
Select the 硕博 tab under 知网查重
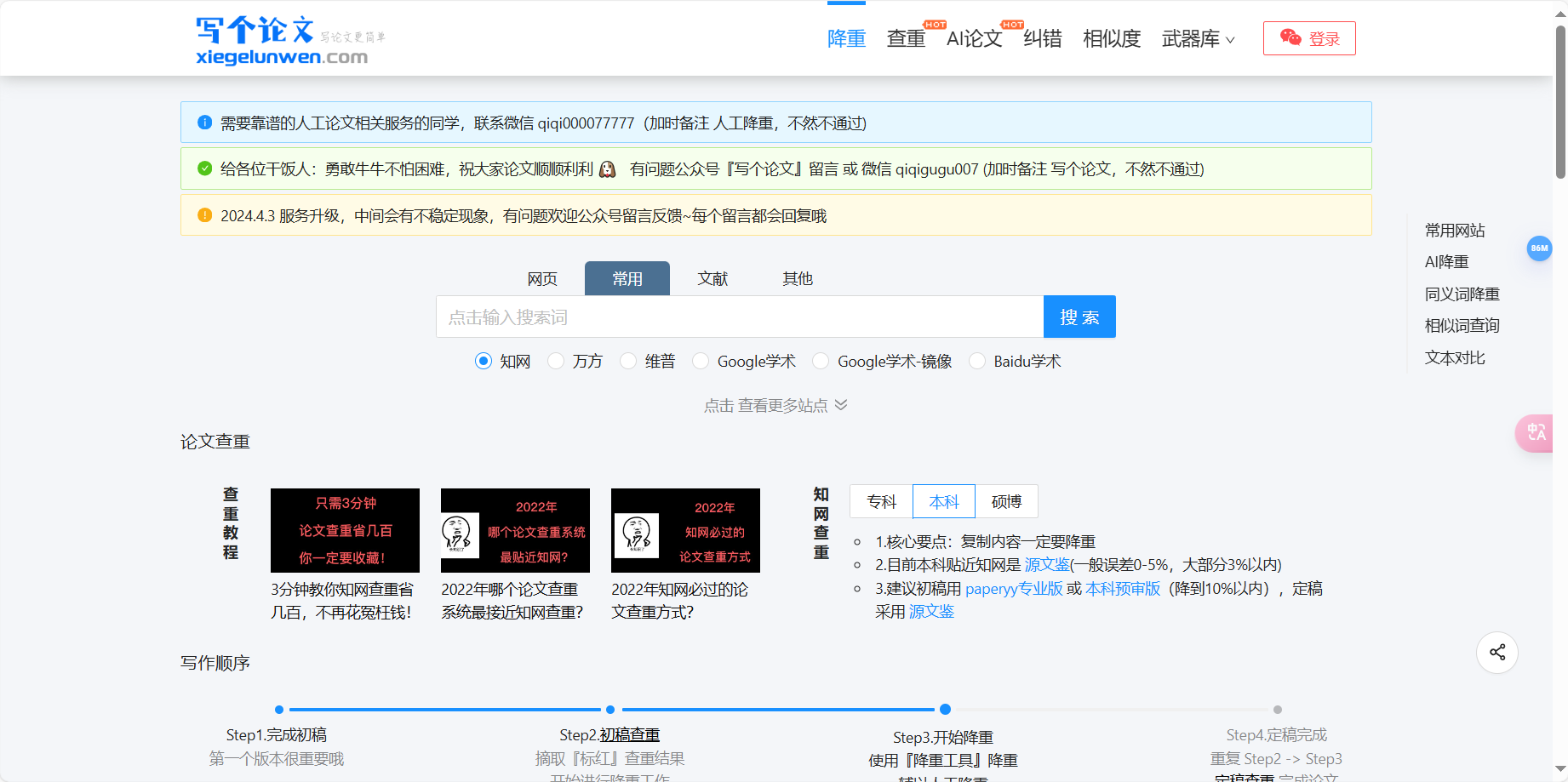pyautogui.click(x=1005, y=501)
